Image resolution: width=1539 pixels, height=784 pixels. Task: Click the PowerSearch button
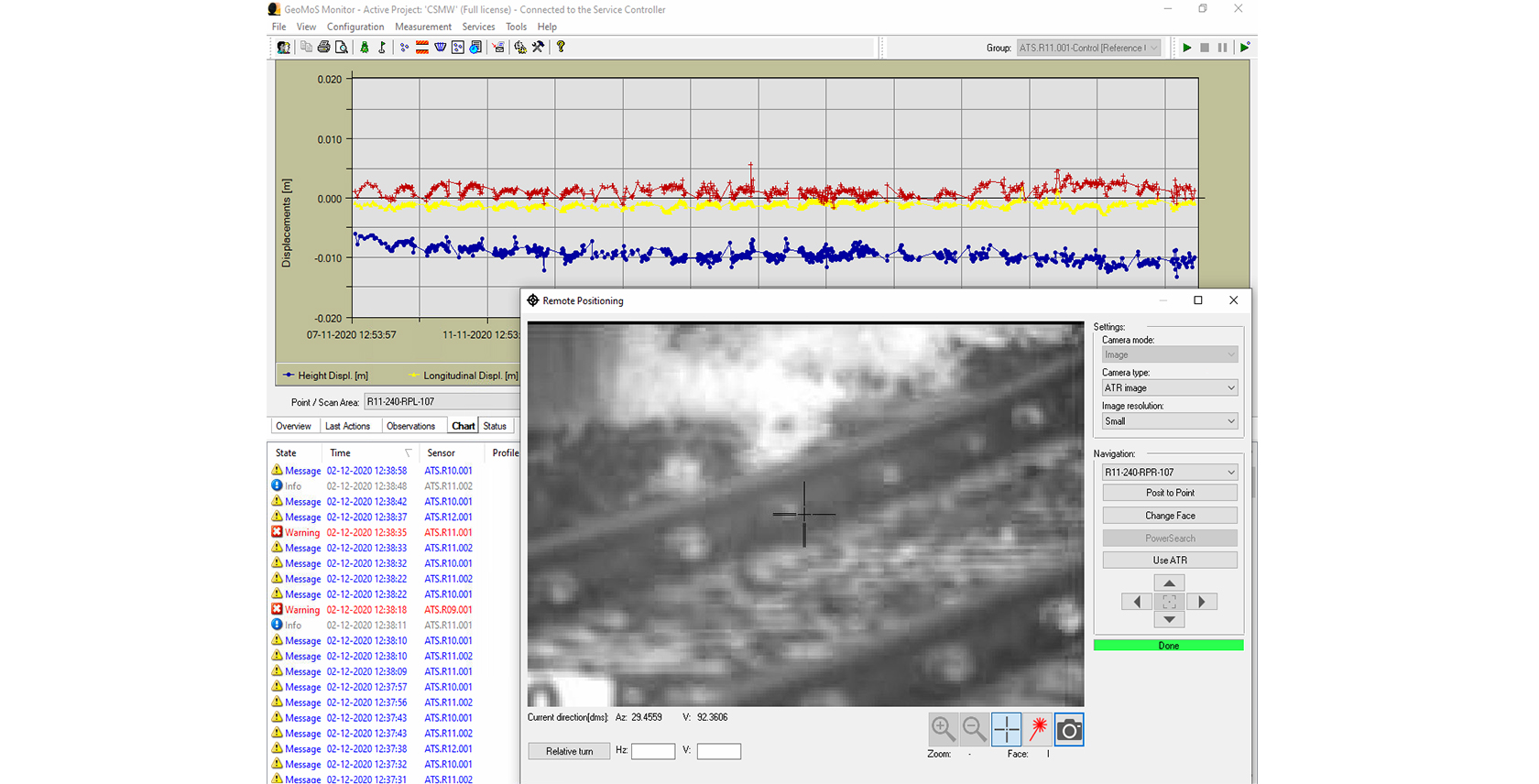pos(1170,539)
